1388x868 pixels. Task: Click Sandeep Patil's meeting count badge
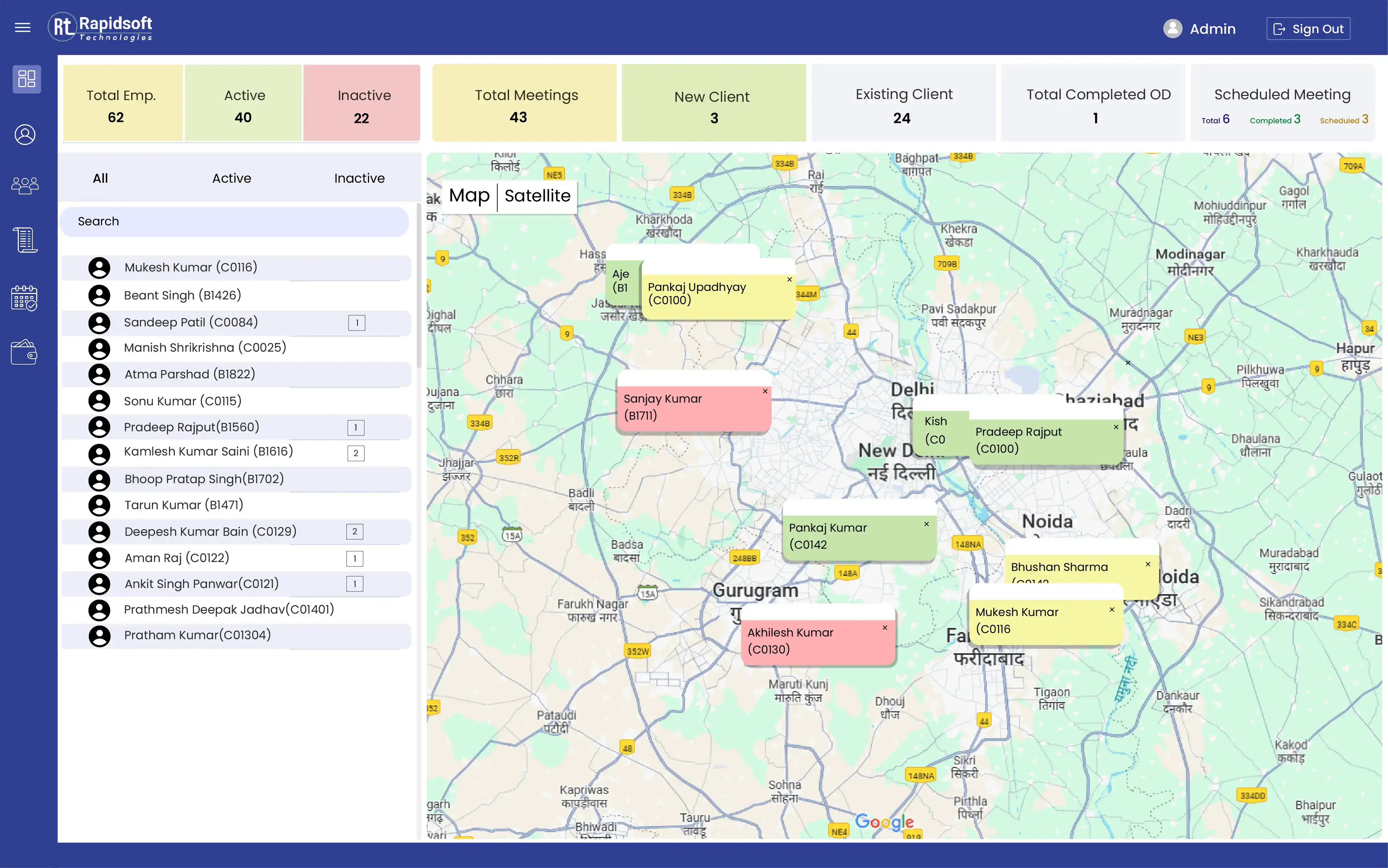pos(357,323)
